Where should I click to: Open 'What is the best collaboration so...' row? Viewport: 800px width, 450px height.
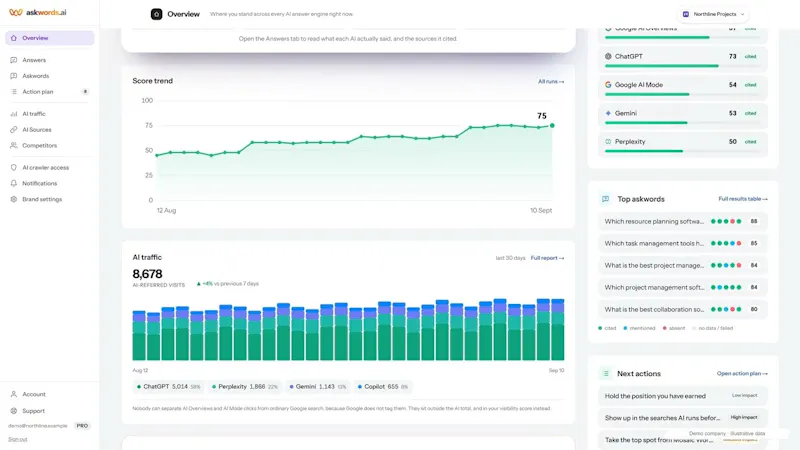[x=683, y=309]
